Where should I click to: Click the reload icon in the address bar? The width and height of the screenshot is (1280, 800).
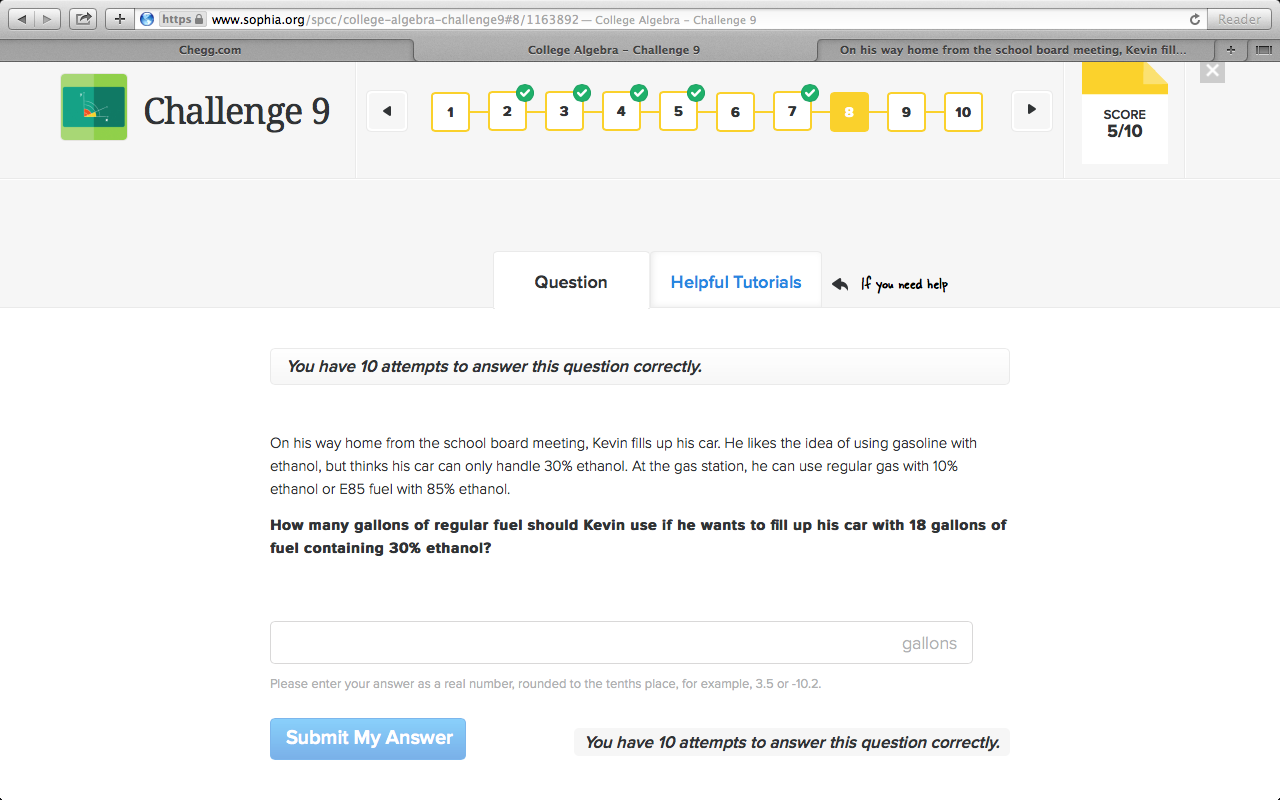(1195, 17)
